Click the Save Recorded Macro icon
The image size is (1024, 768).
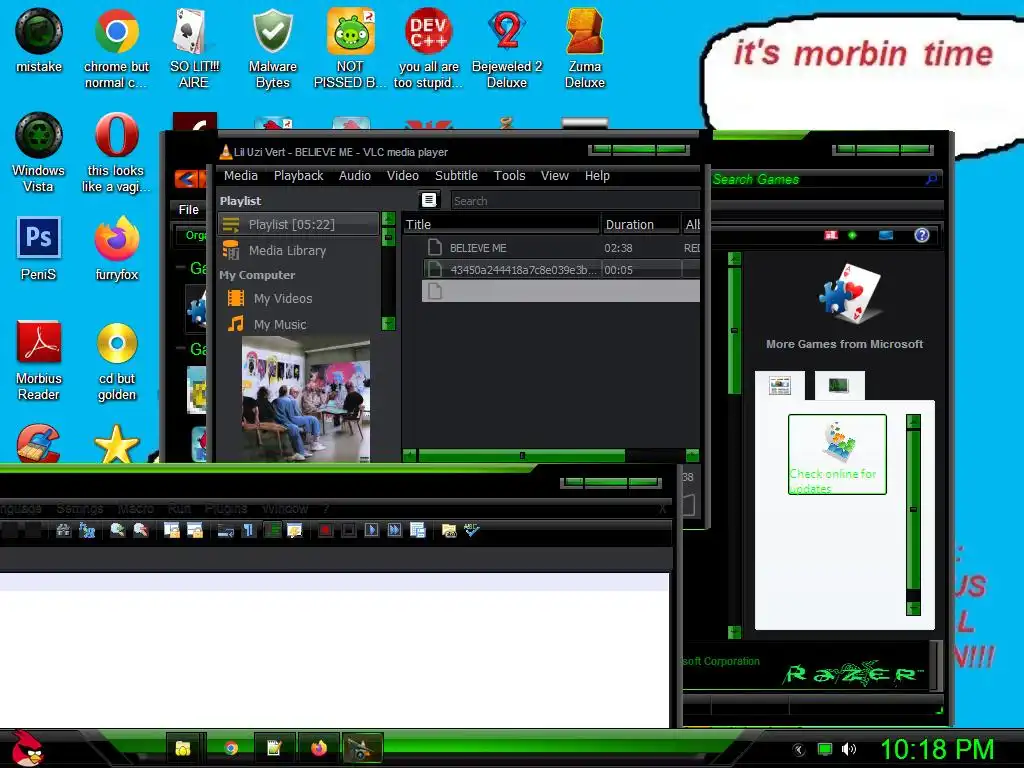tap(418, 530)
